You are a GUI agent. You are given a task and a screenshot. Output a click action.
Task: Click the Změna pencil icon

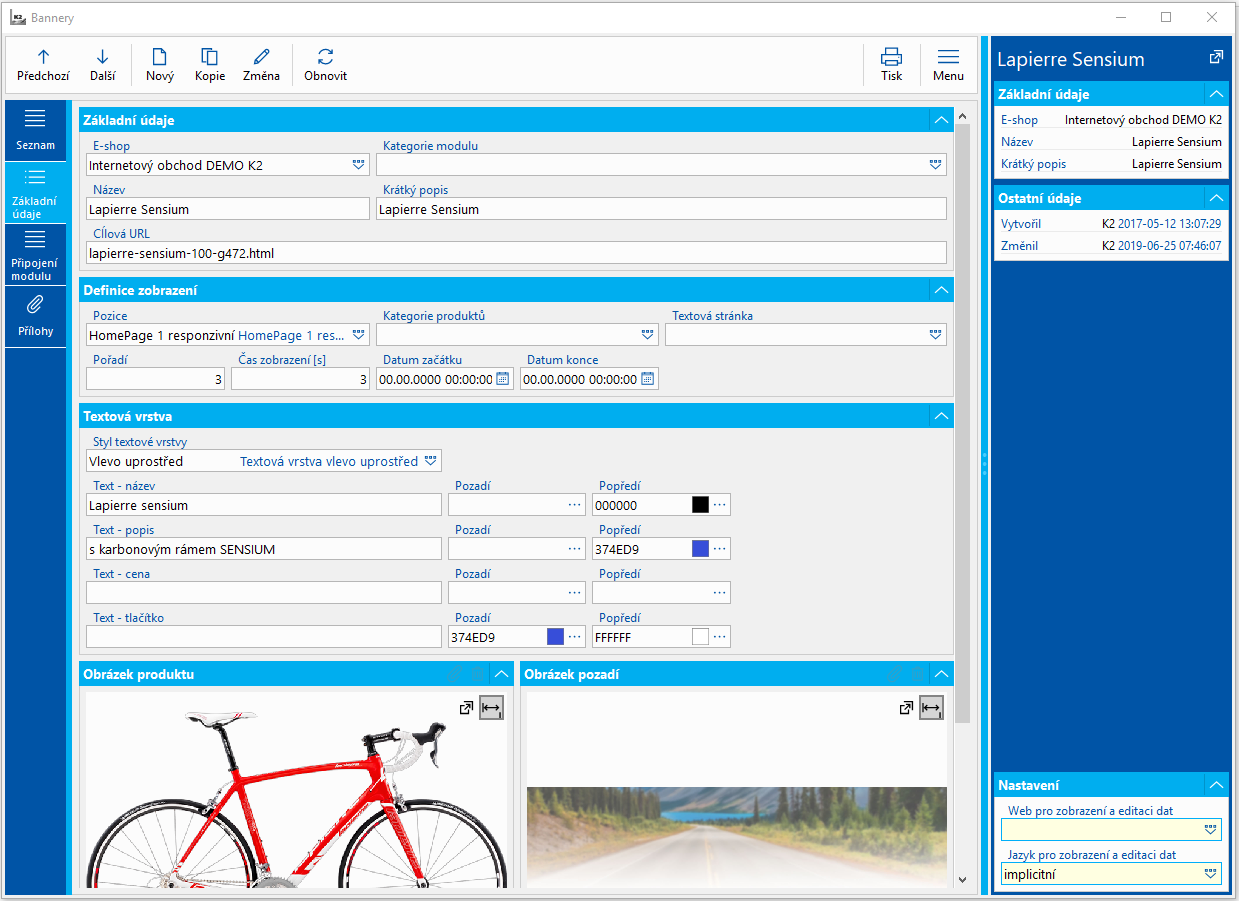tap(262, 57)
